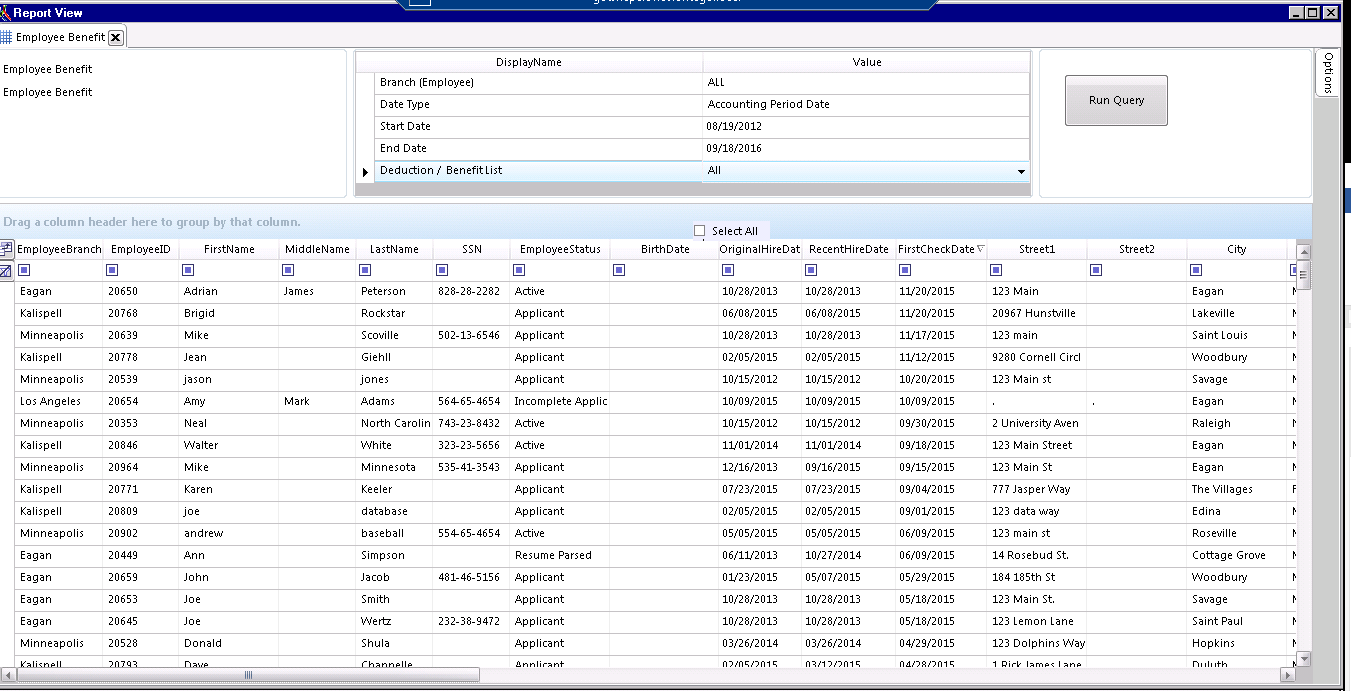
Task: Click filter icon under FirstCheckDate column
Action: 904,270
